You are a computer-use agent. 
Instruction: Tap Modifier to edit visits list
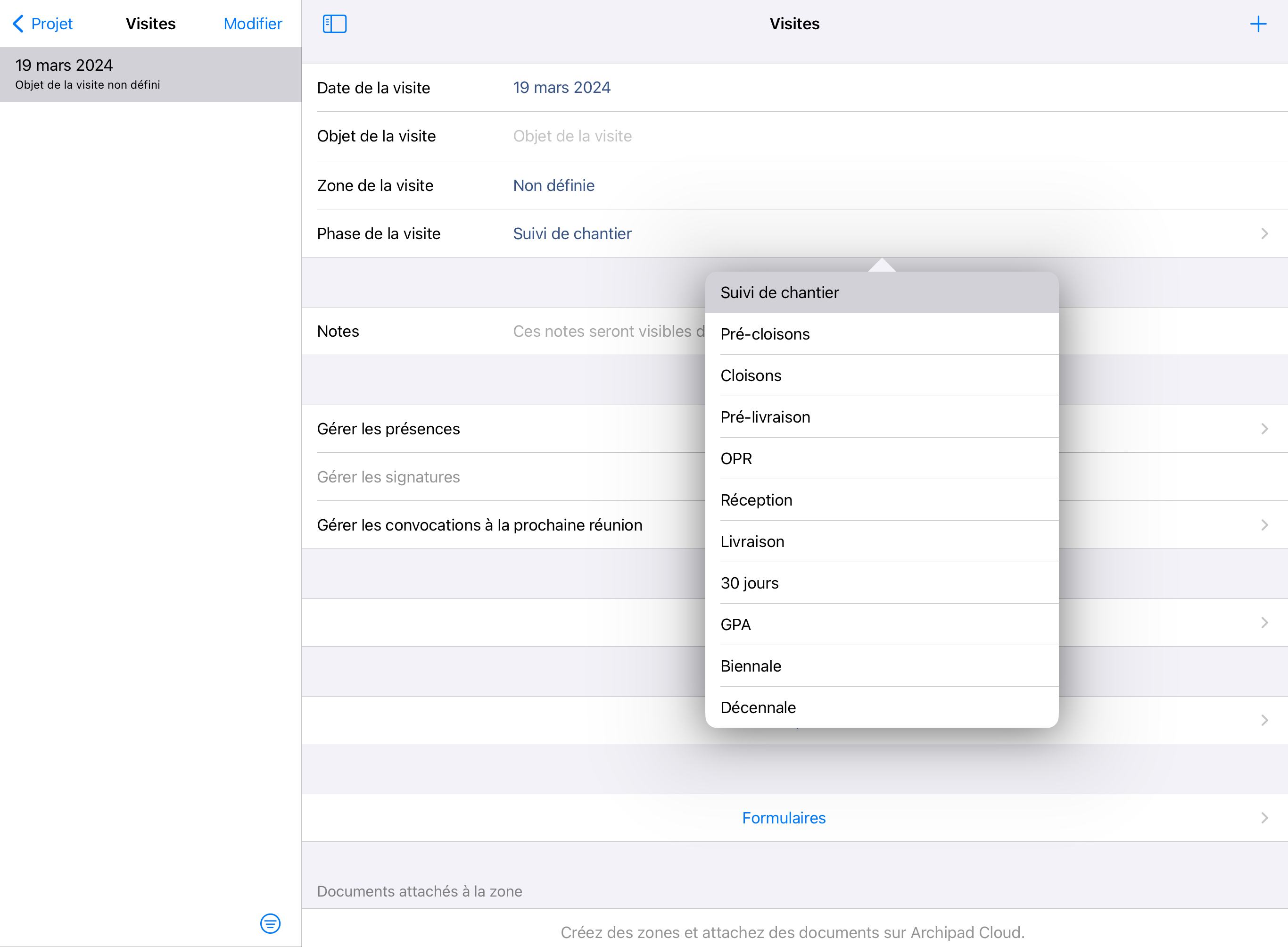coord(252,24)
